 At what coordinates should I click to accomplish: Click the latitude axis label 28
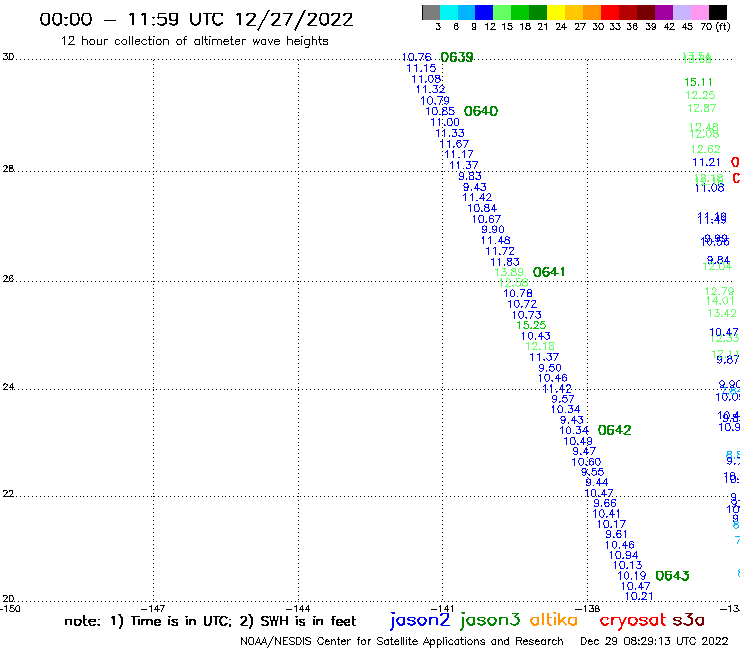pyautogui.click(x=8, y=169)
